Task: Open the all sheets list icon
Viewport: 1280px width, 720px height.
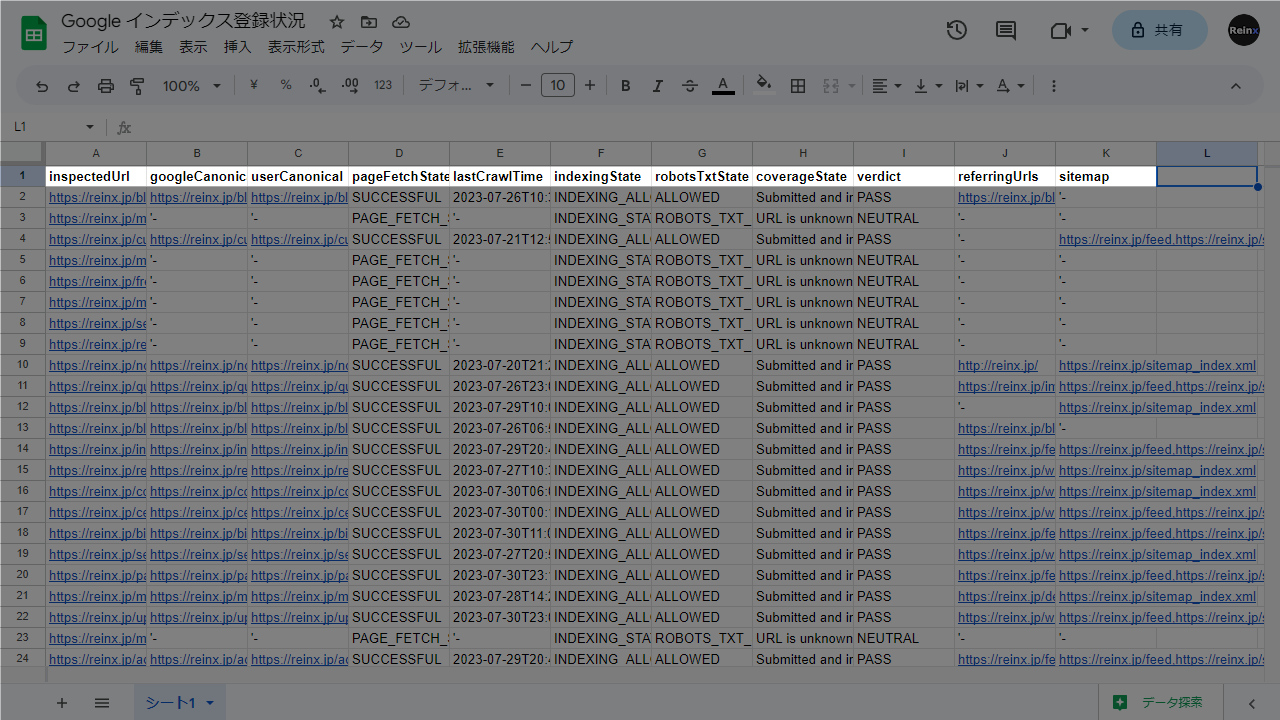Action: click(102, 703)
